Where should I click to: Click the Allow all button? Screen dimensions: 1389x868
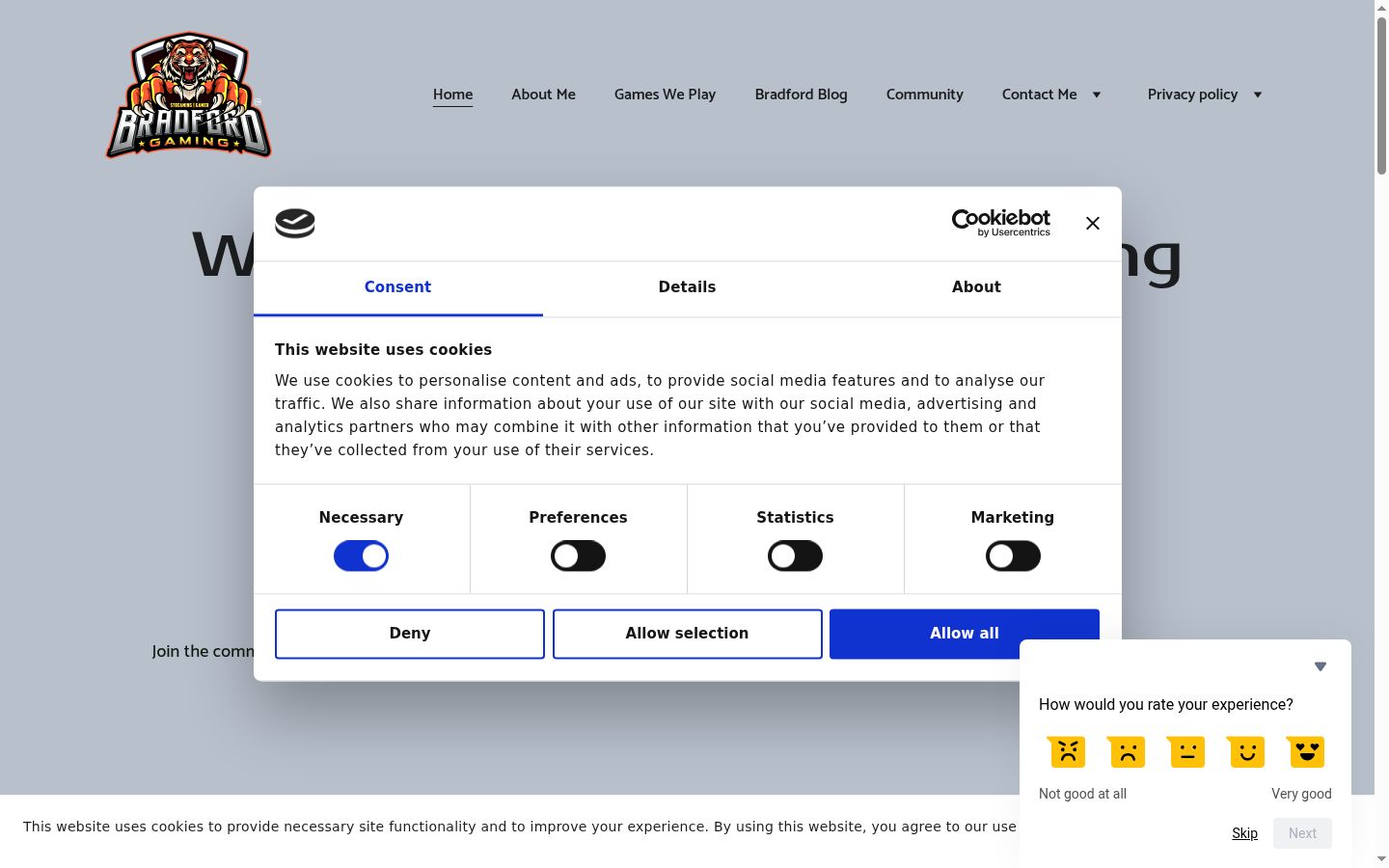965,634
